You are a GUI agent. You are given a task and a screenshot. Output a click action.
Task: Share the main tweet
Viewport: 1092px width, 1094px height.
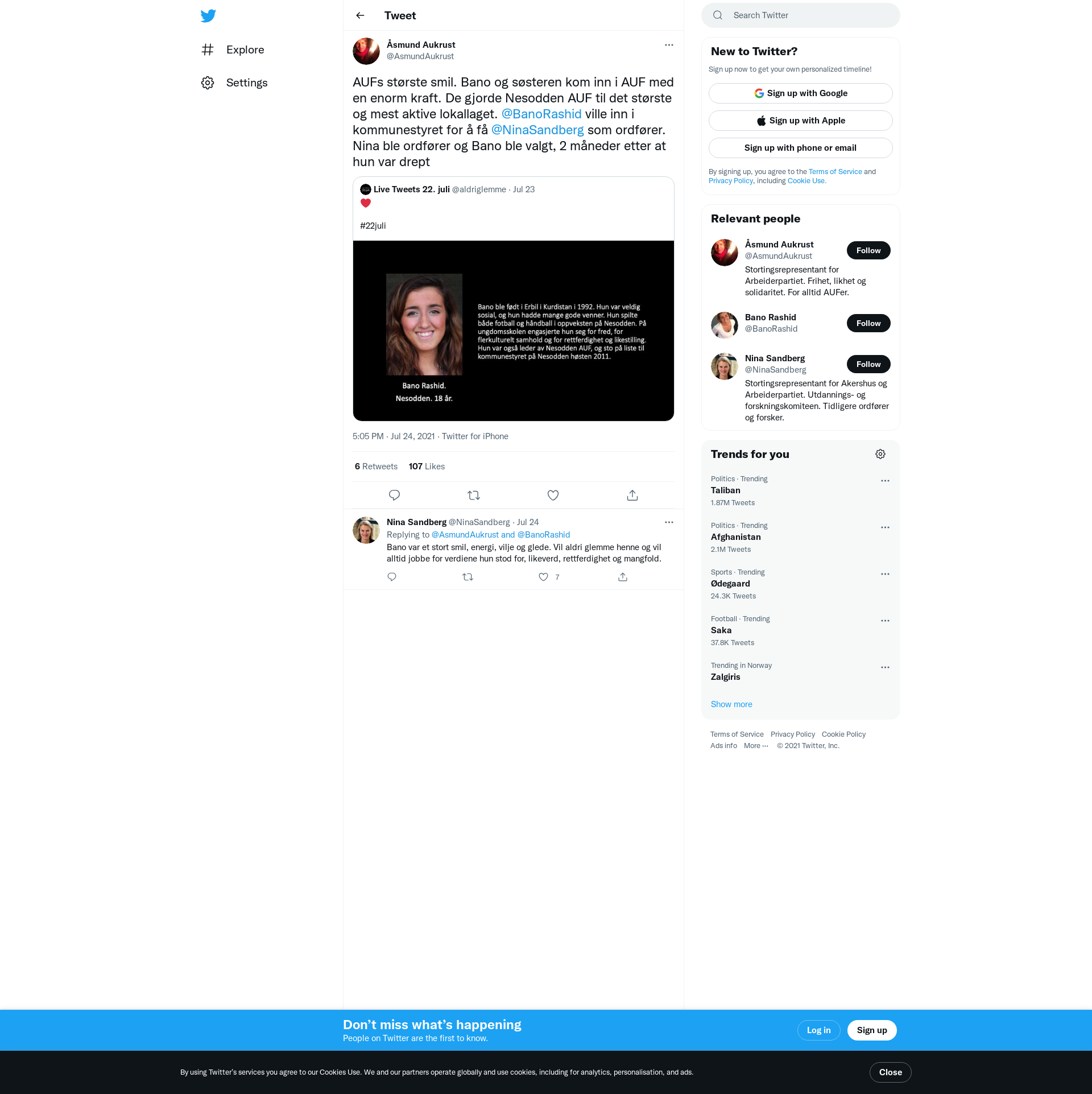pos(632,495)
